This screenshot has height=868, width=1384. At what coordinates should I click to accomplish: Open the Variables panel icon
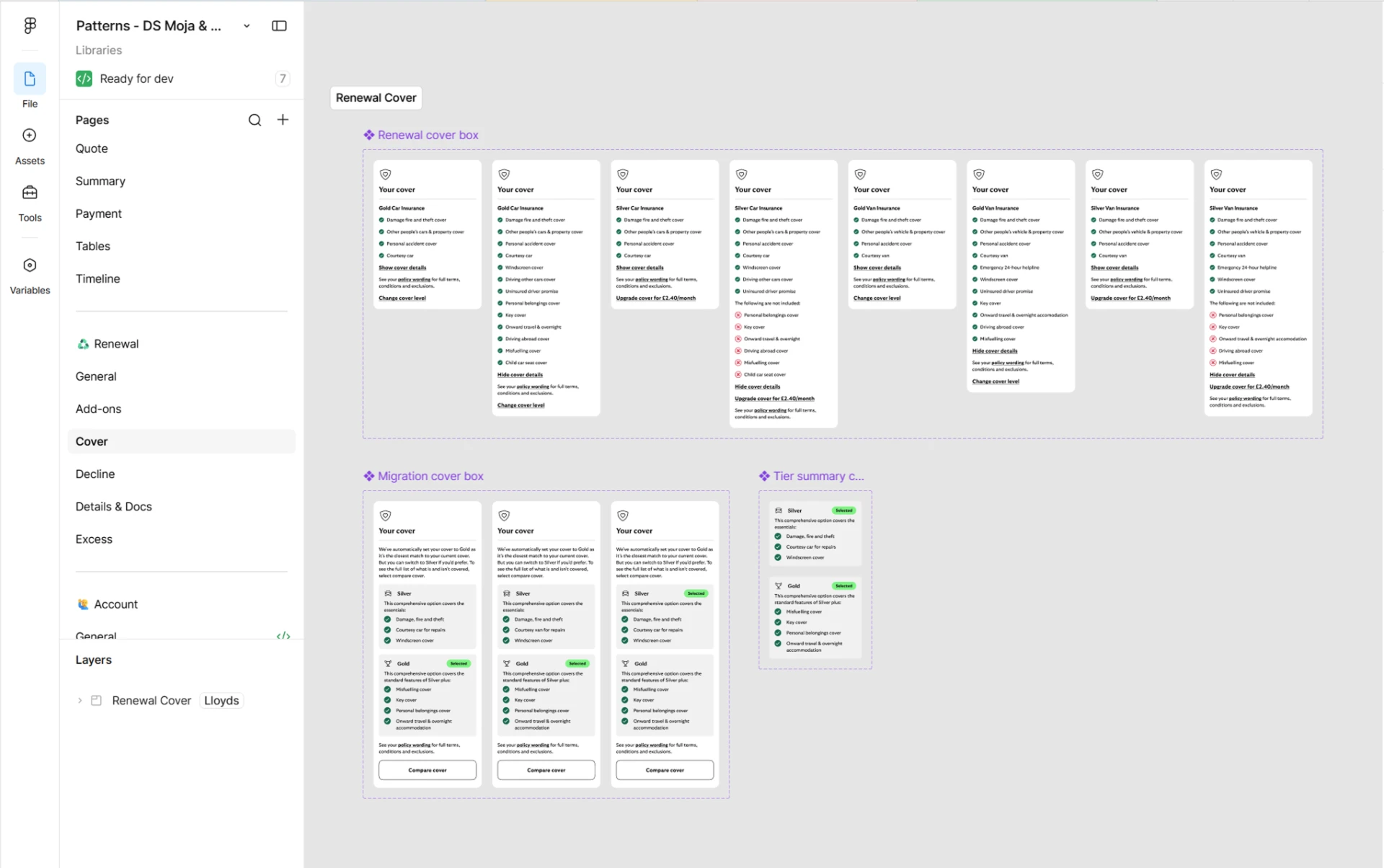pos(30,265)
